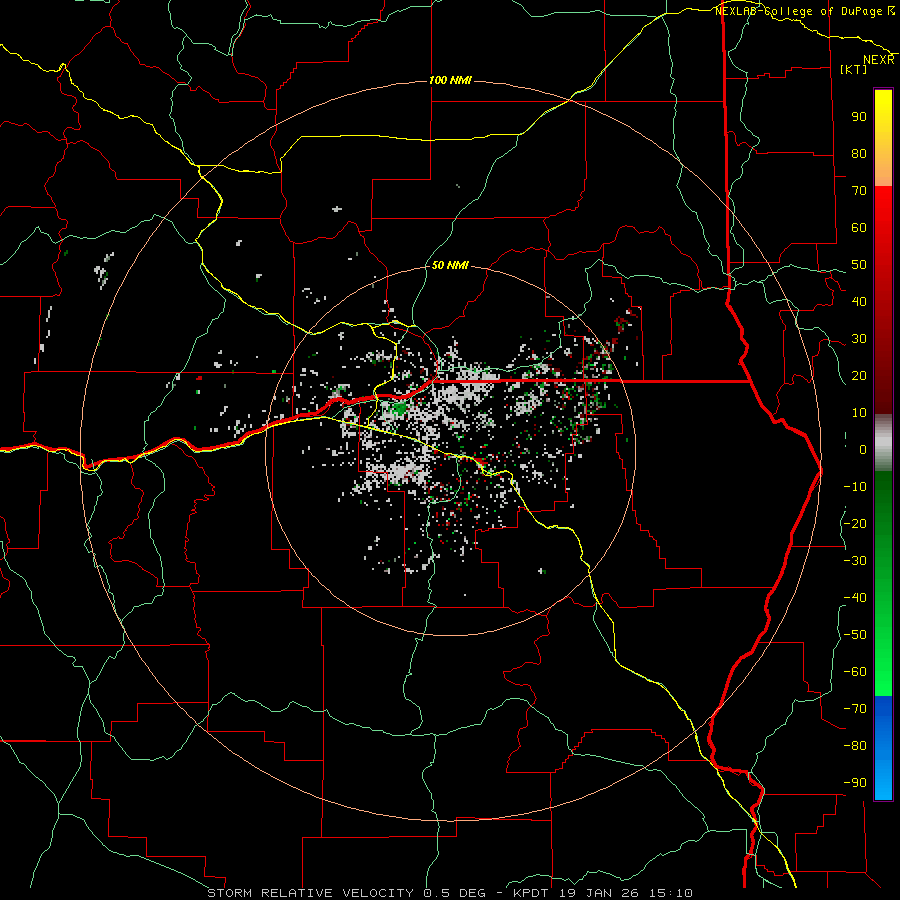Click the 80 value on velocity scale
Image resolution: width=900 pixels, height=900 pixels.
pyautogui.click(x=859, y=154)
